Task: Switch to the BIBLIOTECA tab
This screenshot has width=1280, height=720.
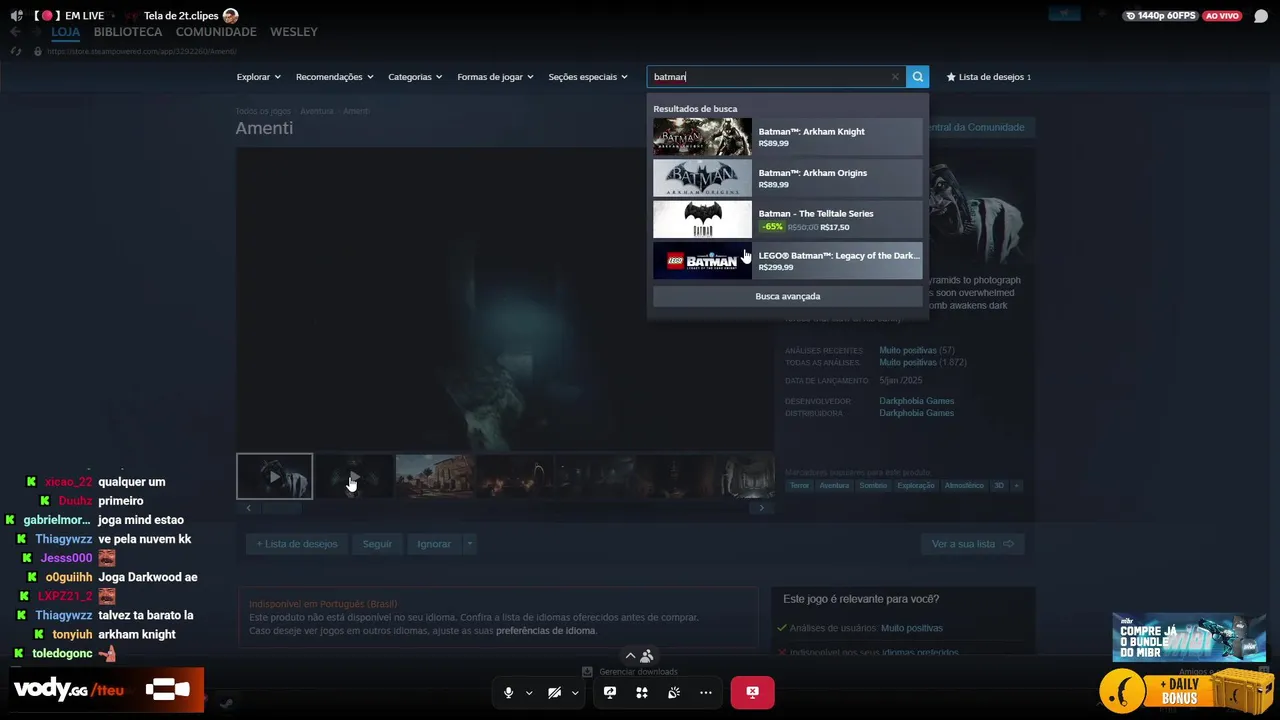Action: pos(128,32)
